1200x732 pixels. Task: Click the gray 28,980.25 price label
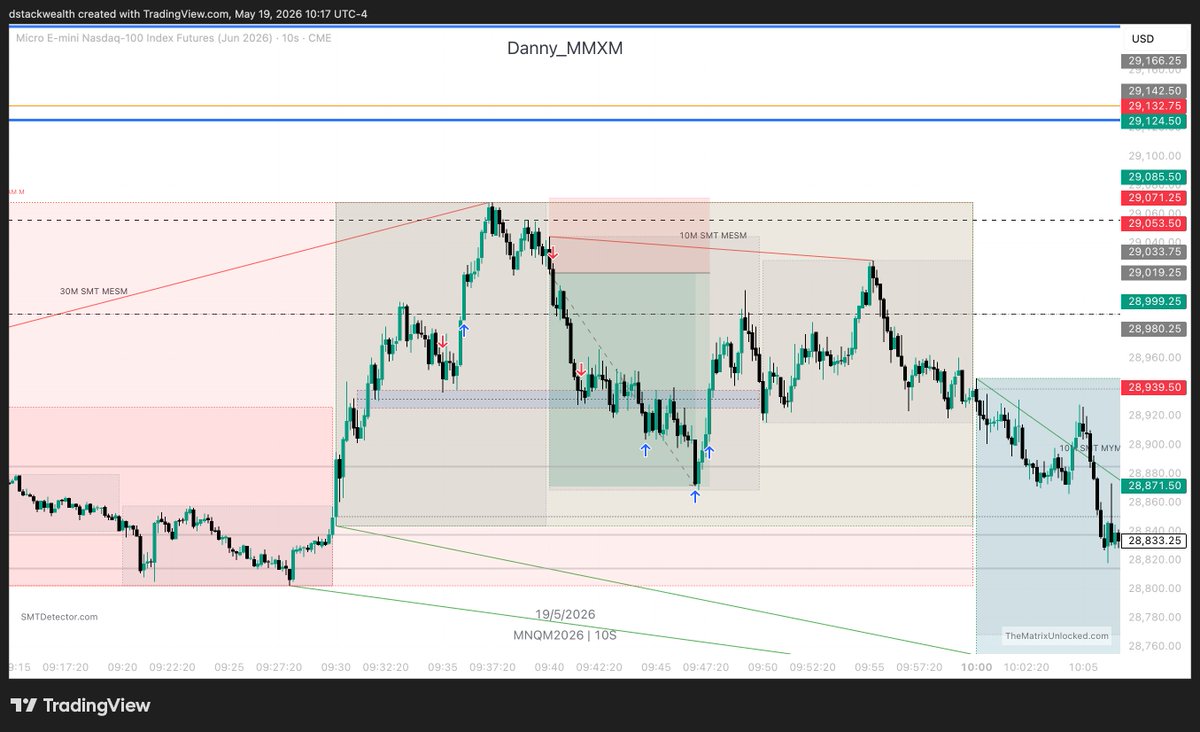(1154, 328)
